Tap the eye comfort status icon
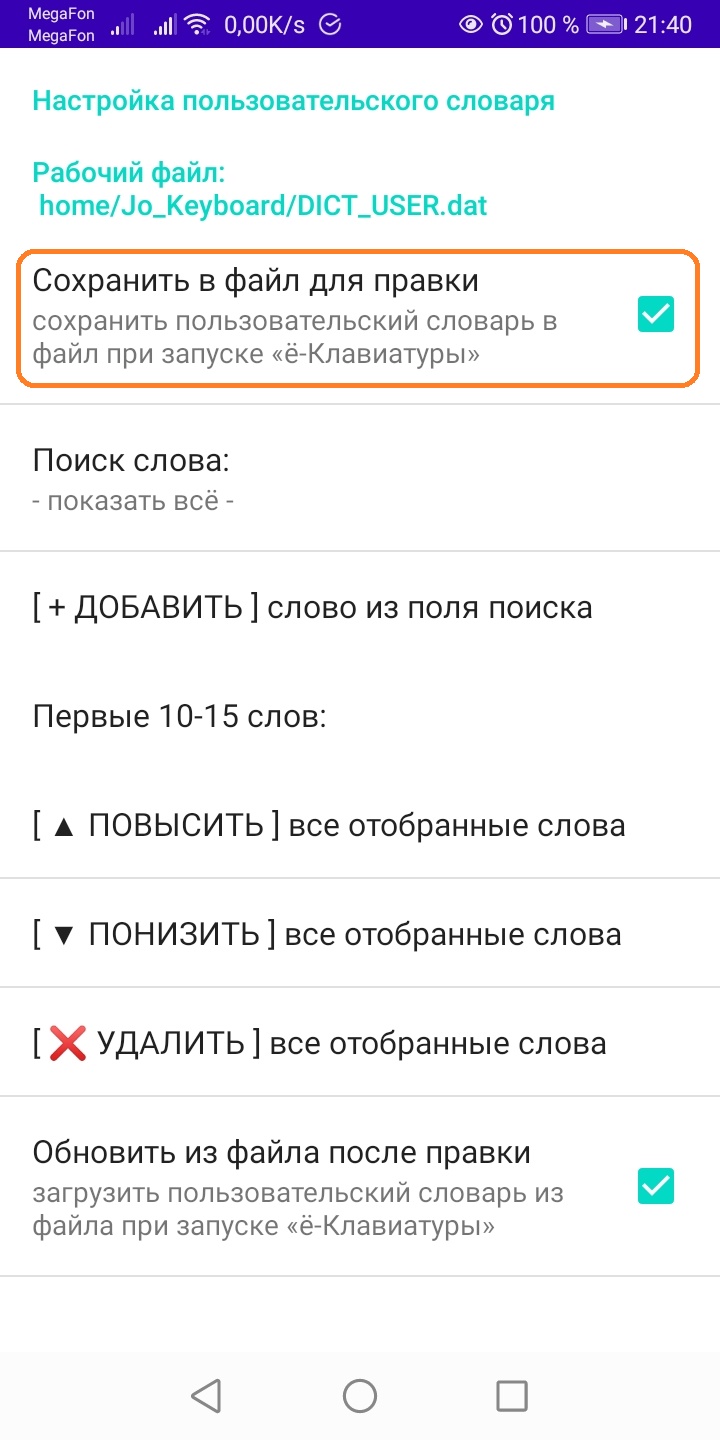This screenshot has width=720, height=1440. click(x=470, y=24)
